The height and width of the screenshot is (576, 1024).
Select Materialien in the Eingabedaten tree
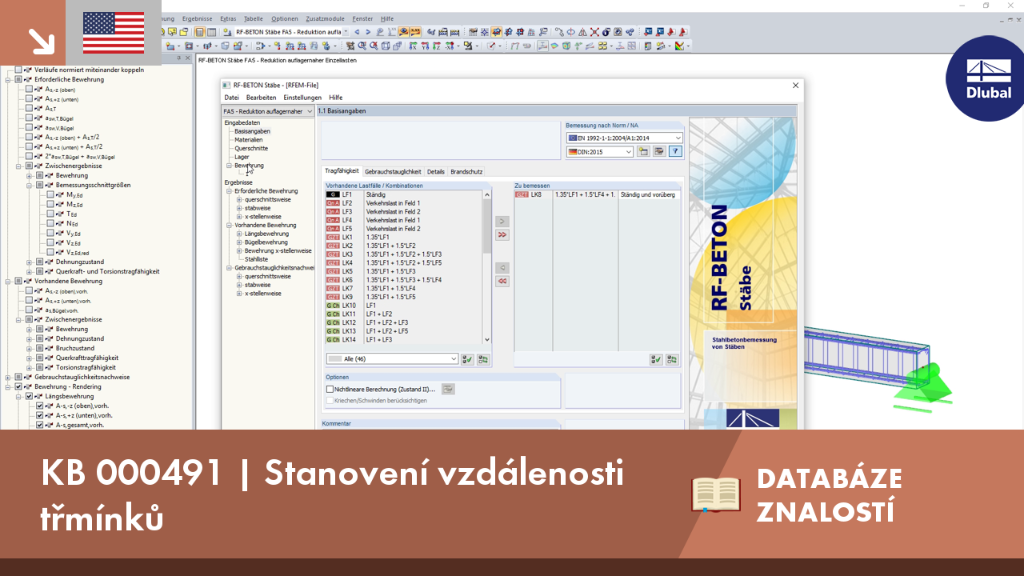pos(249,140)
